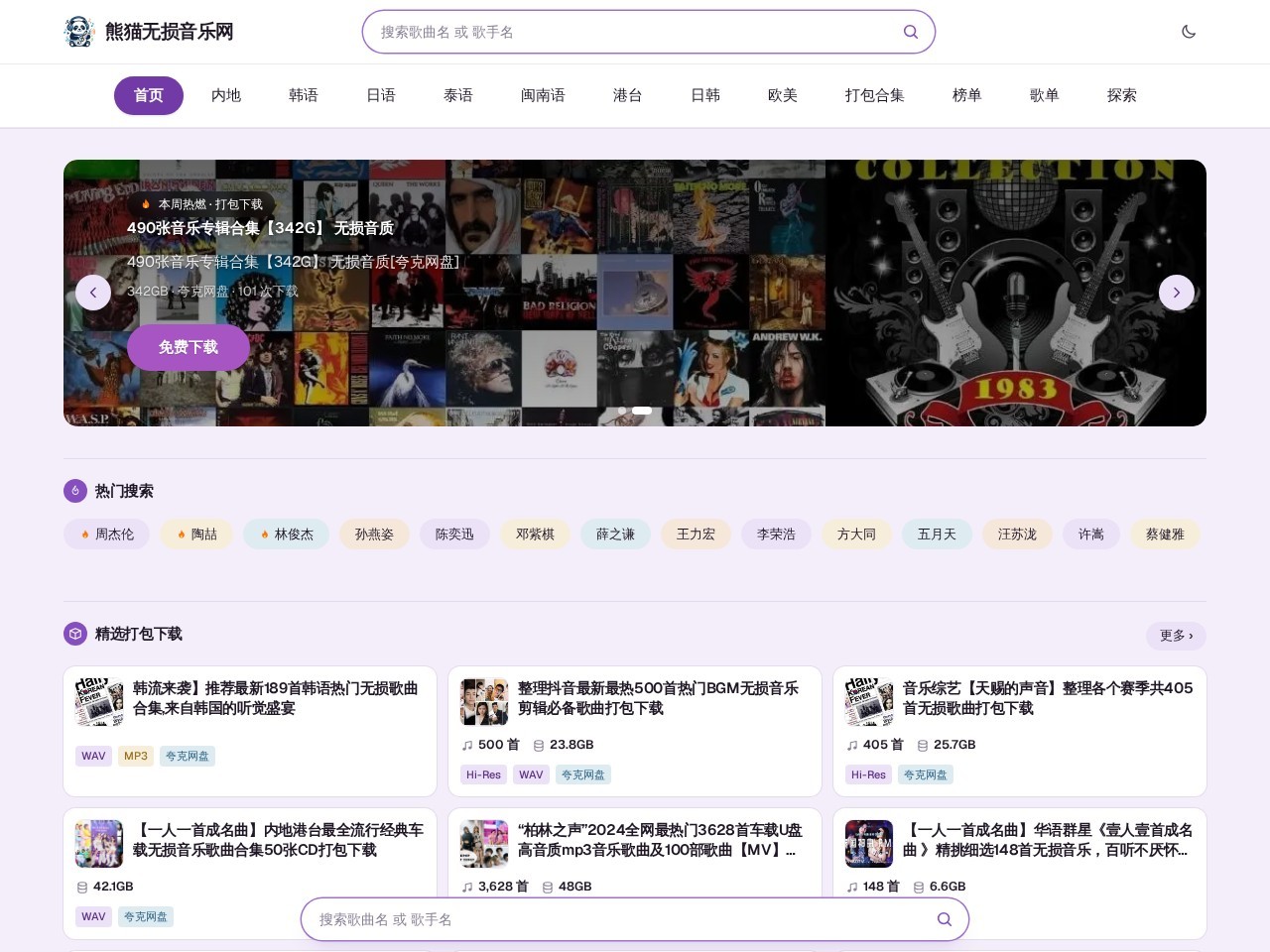
Task: Select the first banner pagination dot
Action: [x=622, y=410]
